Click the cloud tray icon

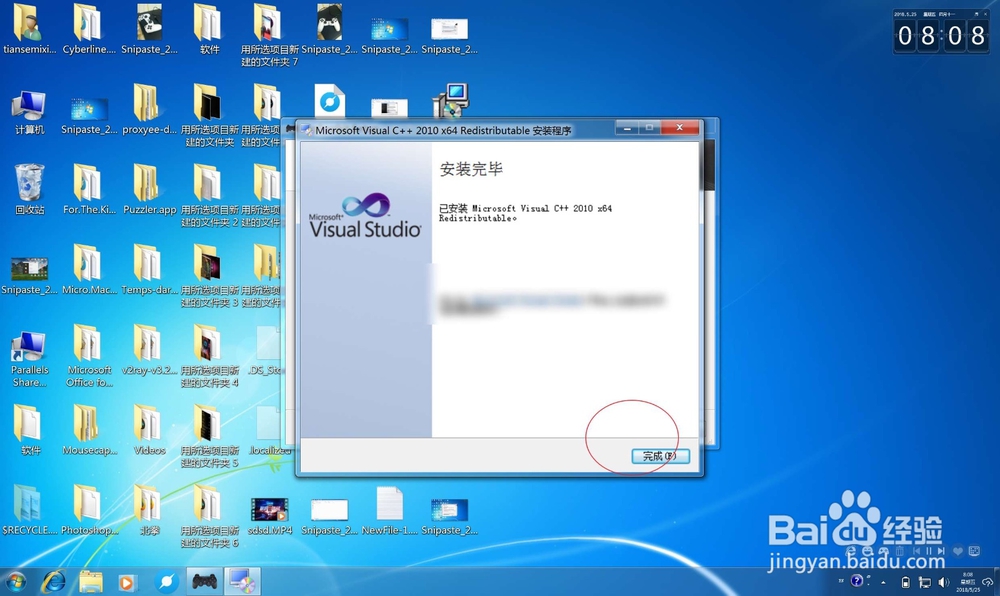click(x=988, y=582)
